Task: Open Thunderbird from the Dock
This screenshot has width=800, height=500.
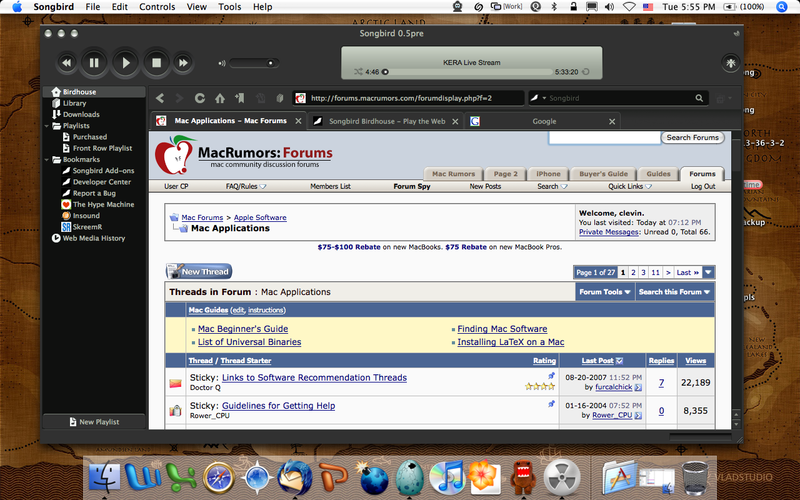Action: pos(295,477)
